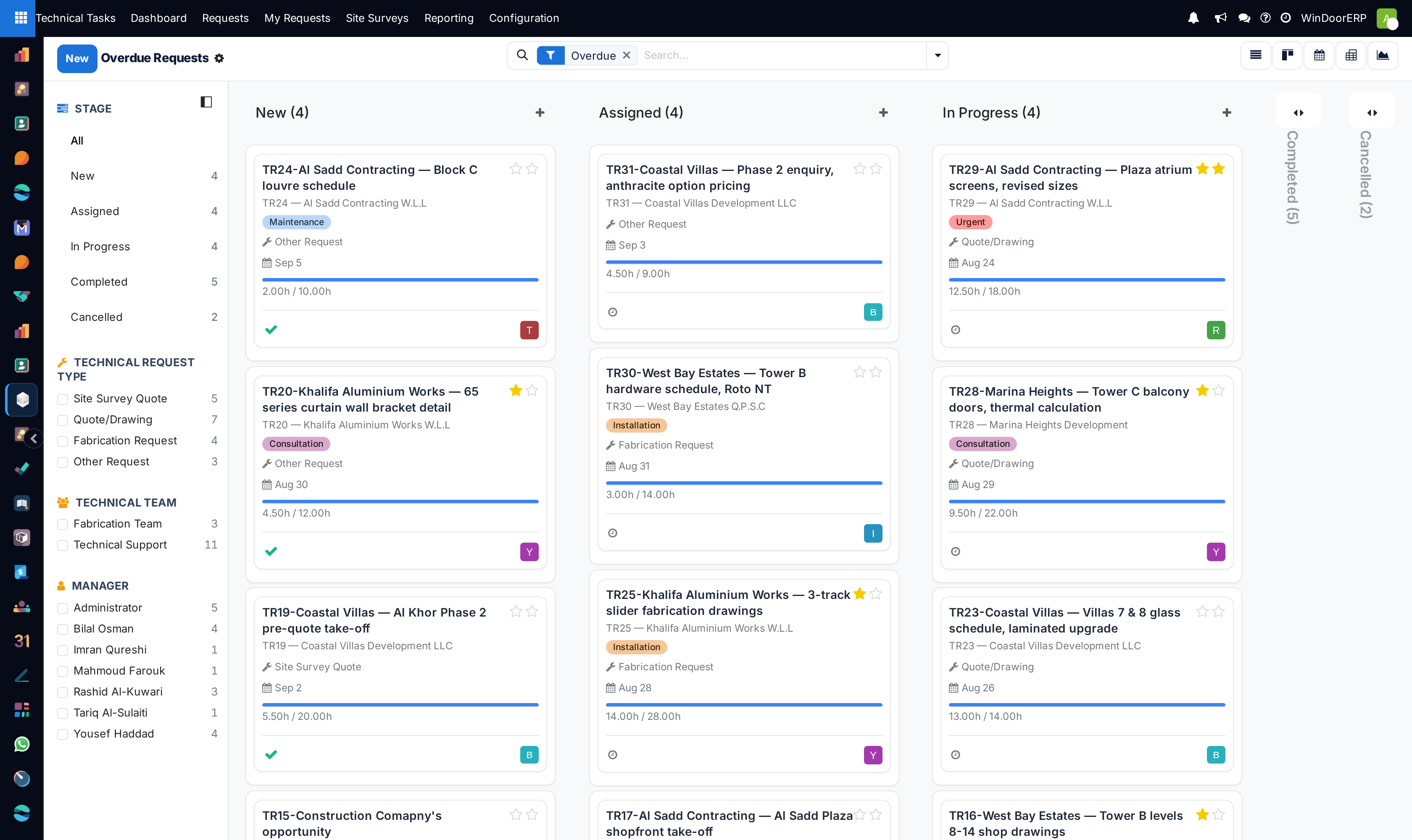Filter by manager Bilal Osman

click(x=63, y=629)
